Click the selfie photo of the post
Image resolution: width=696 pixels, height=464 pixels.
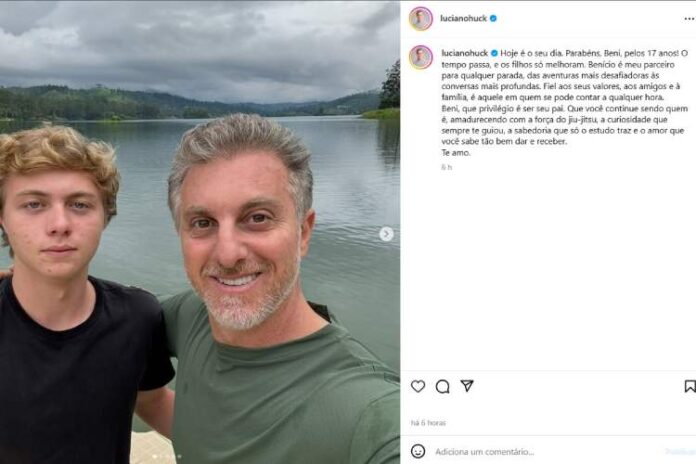tap(200, 232)
